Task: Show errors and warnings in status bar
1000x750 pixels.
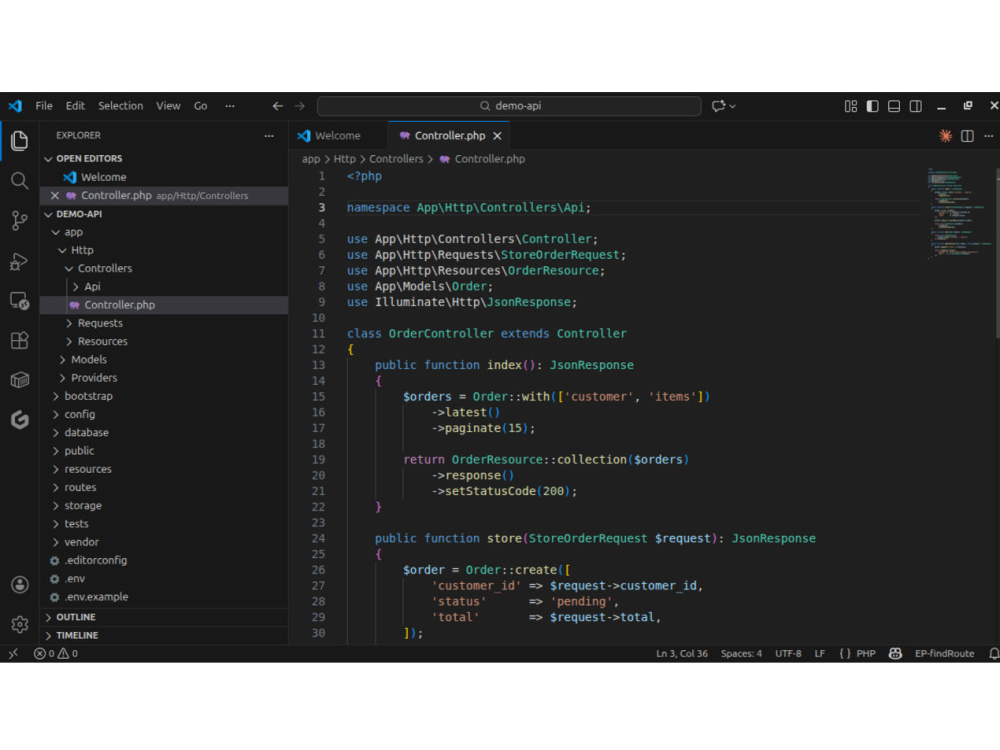Action: (x=55, y=654)
